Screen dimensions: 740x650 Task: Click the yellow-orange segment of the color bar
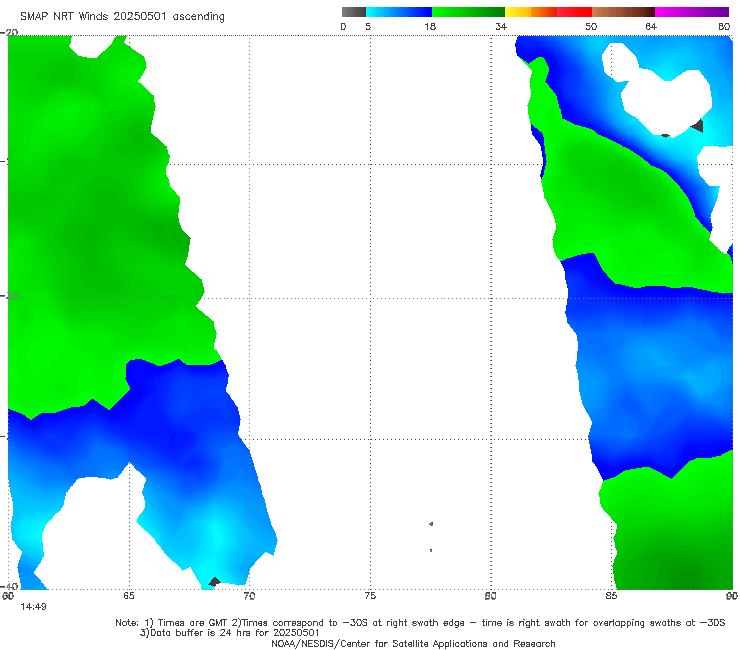[531, 12]
